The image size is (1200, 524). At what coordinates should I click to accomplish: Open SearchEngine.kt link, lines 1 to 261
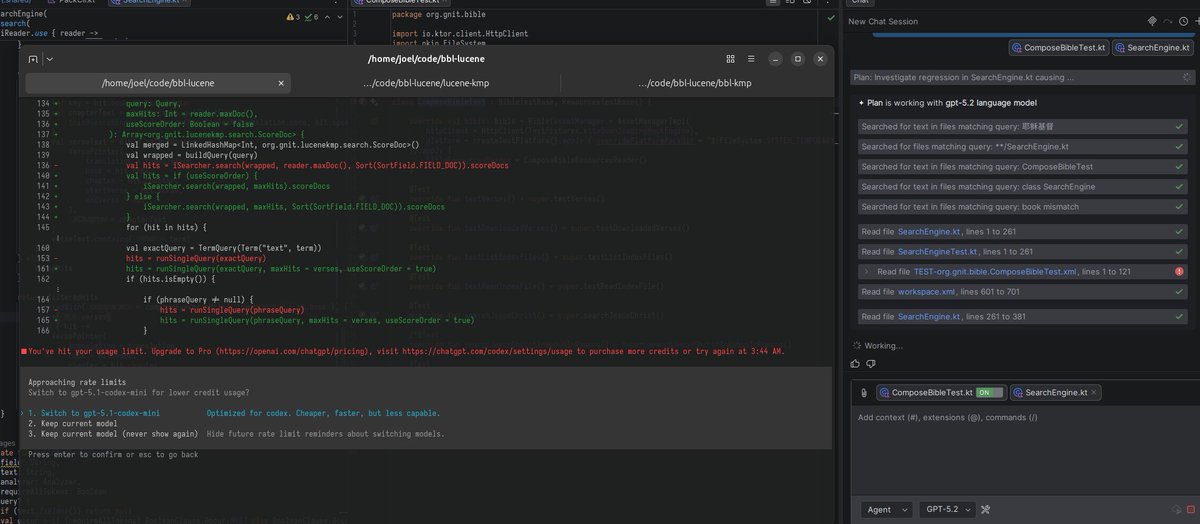927,232
